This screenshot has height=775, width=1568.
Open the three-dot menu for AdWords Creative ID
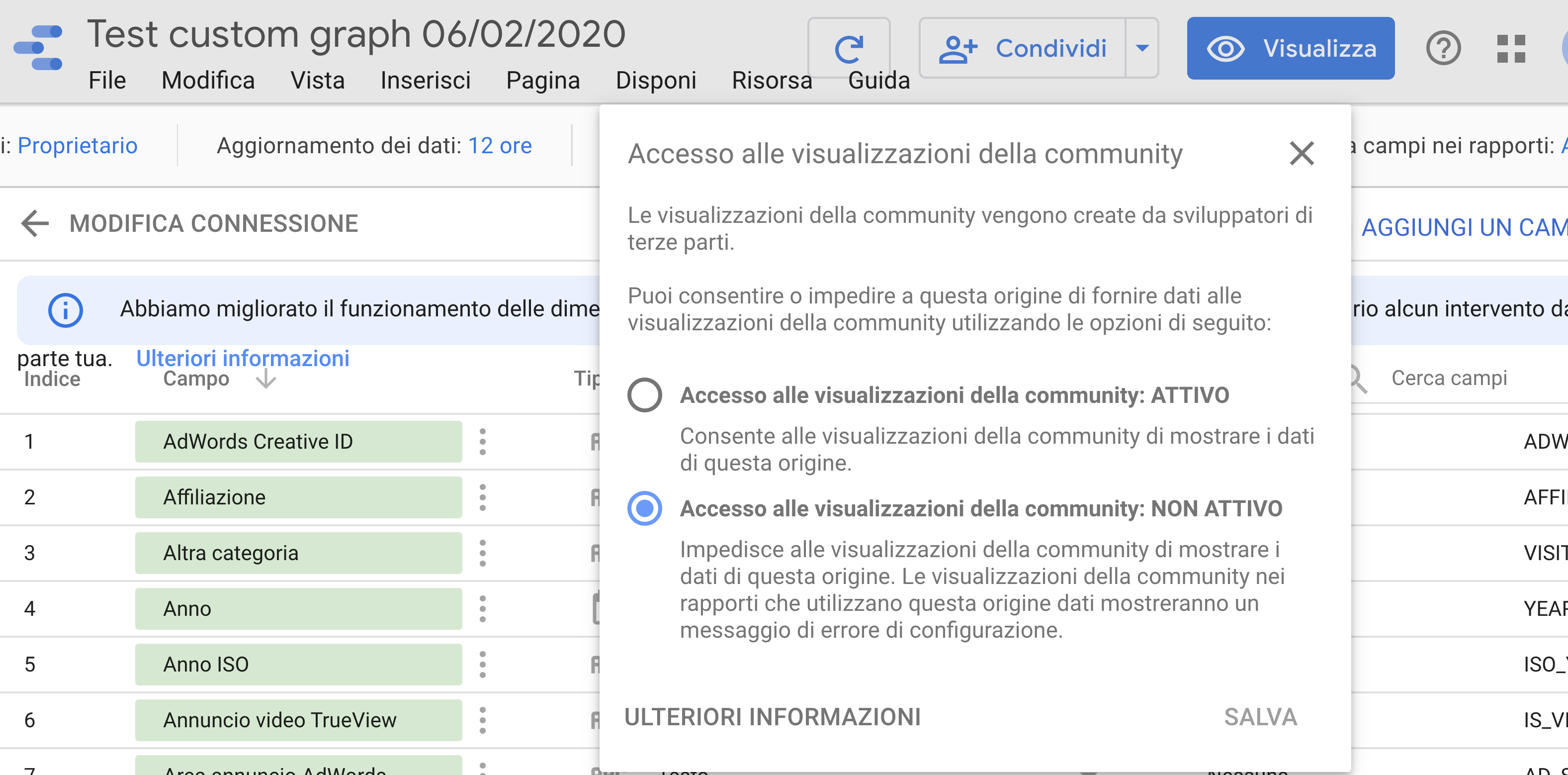click(x=483, y=442)
